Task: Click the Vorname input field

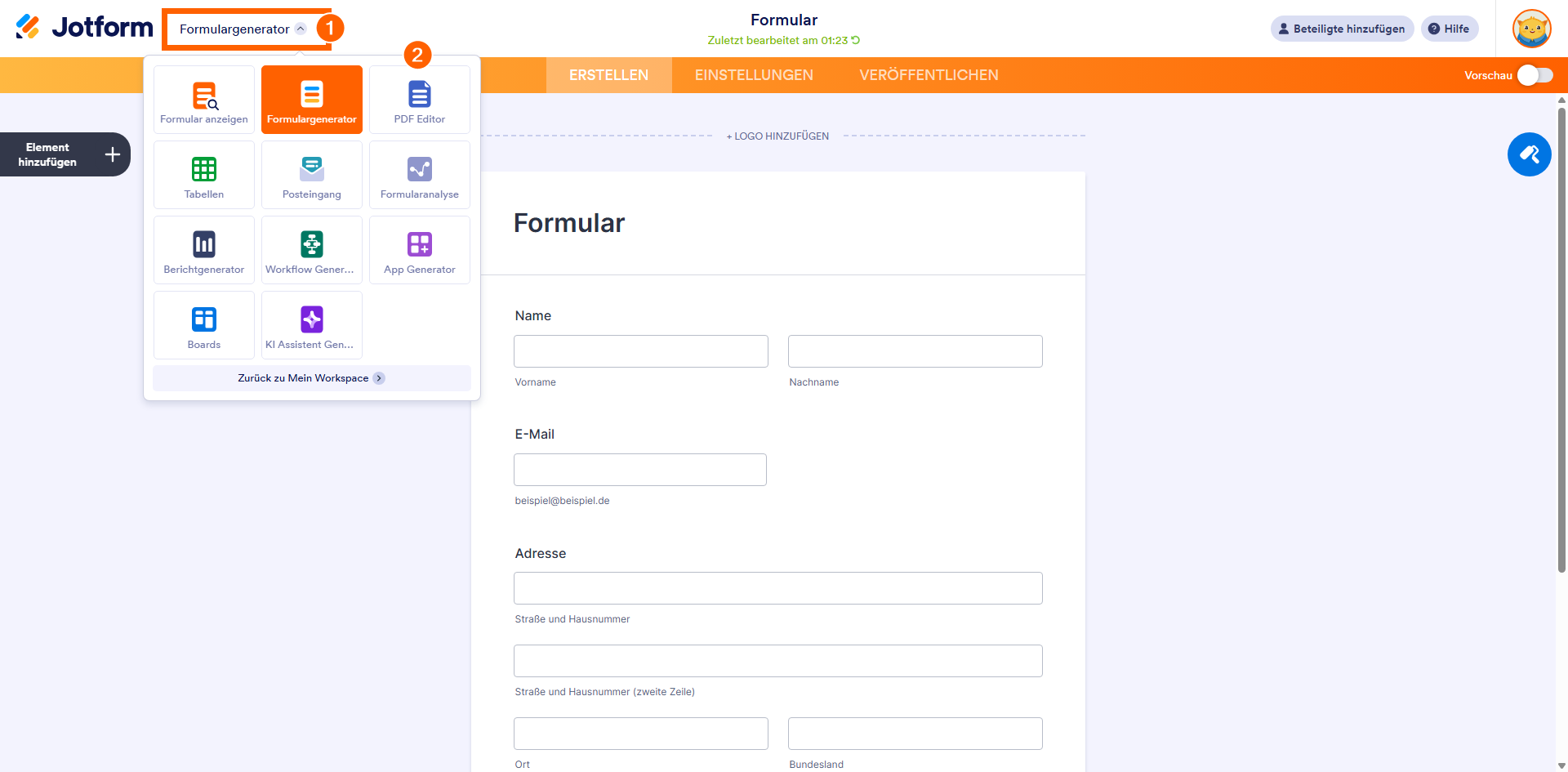Action: pos(640,351)
